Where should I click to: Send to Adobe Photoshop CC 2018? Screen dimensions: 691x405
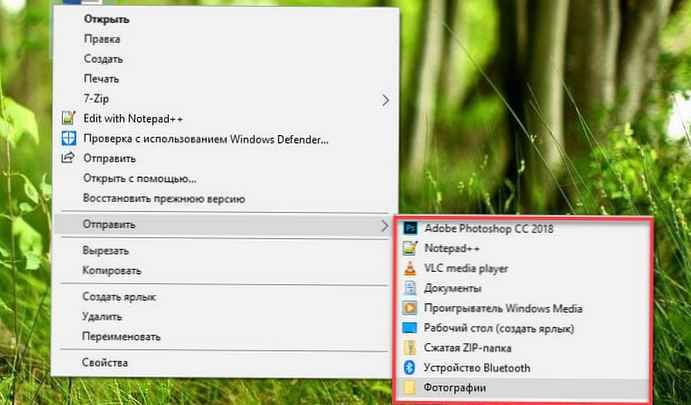pyautogui.click(x=489, y=228)
